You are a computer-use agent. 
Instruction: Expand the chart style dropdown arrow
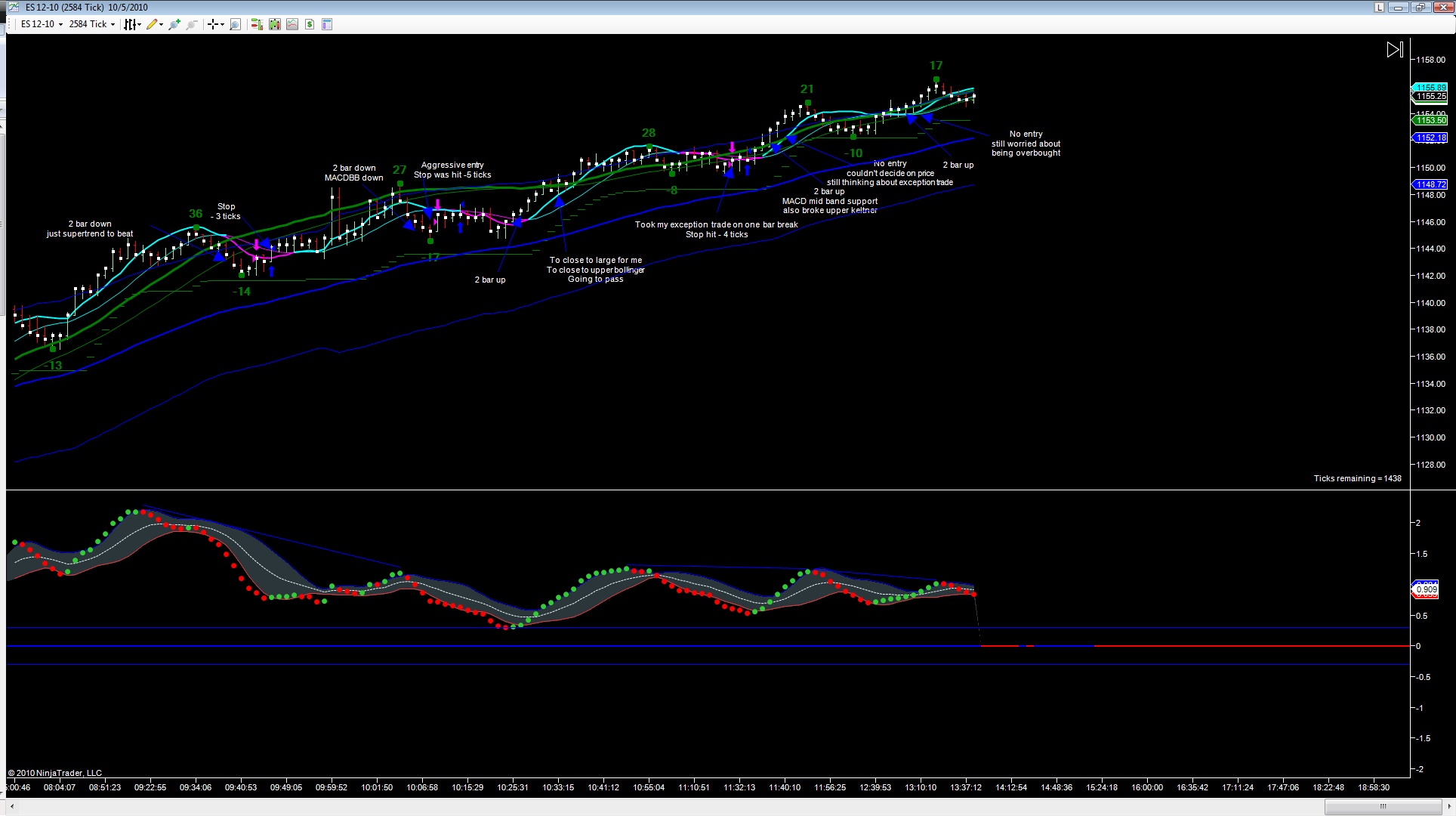[140, 24]
